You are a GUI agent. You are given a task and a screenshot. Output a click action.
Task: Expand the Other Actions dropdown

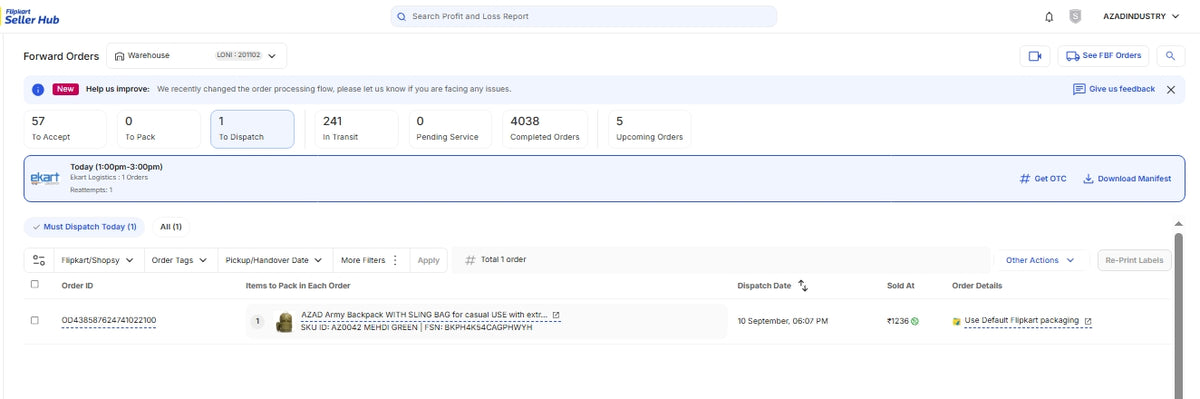[1041, 260]
